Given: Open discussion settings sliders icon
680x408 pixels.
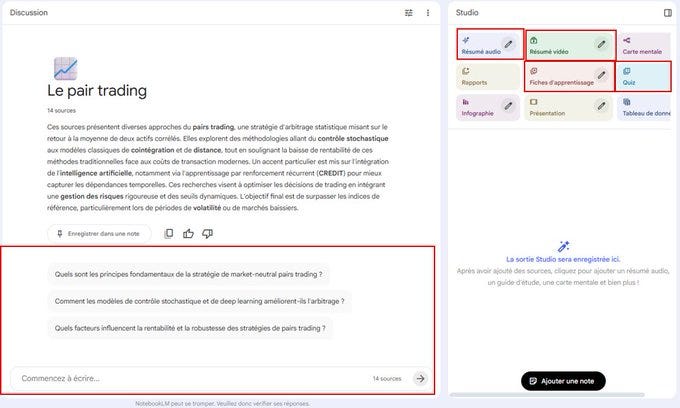Looking at the screenshot, I should [x=409, y=13].
